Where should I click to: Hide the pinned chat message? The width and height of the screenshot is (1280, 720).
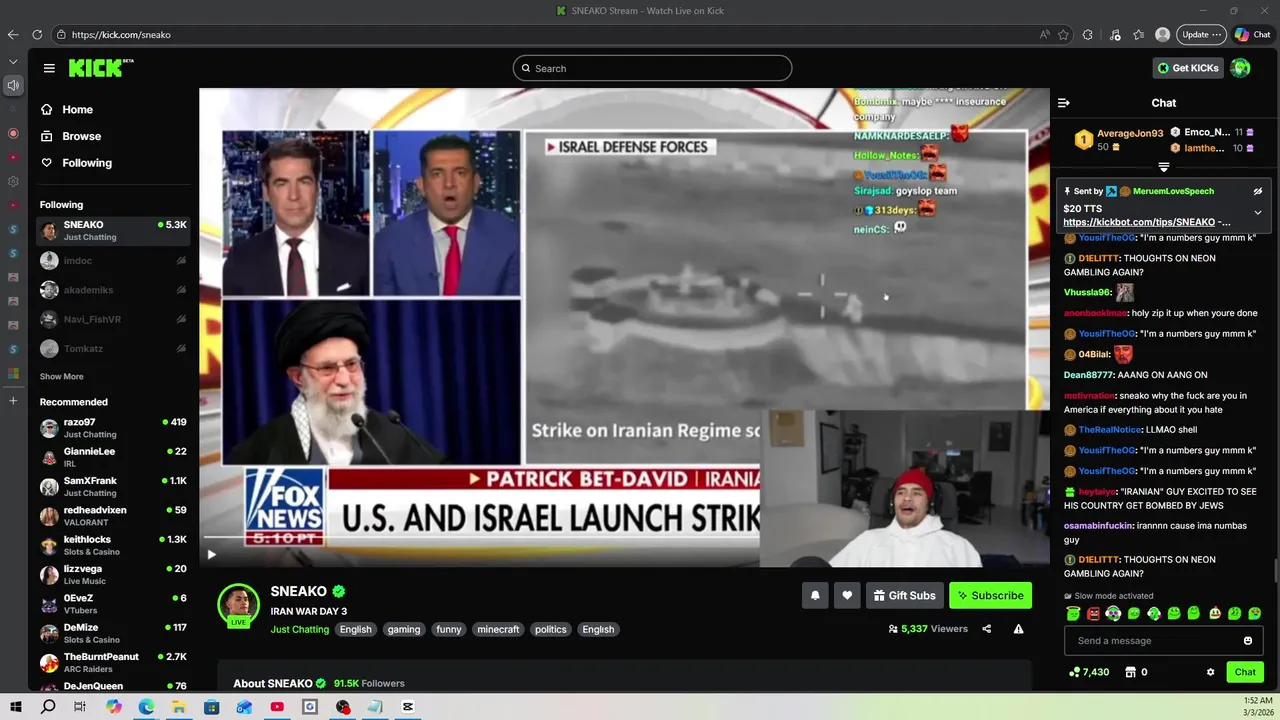pos(1258,191)
